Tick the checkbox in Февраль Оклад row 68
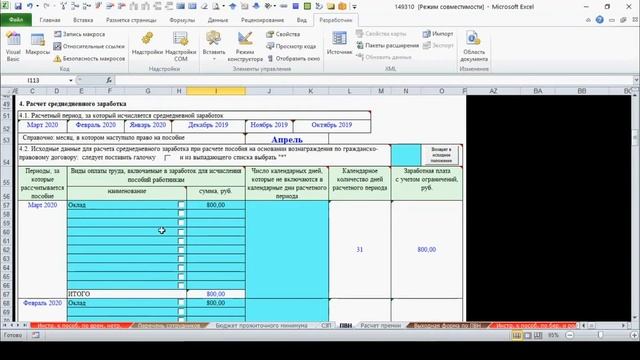 pyautogui.click(x=181, y=303)
